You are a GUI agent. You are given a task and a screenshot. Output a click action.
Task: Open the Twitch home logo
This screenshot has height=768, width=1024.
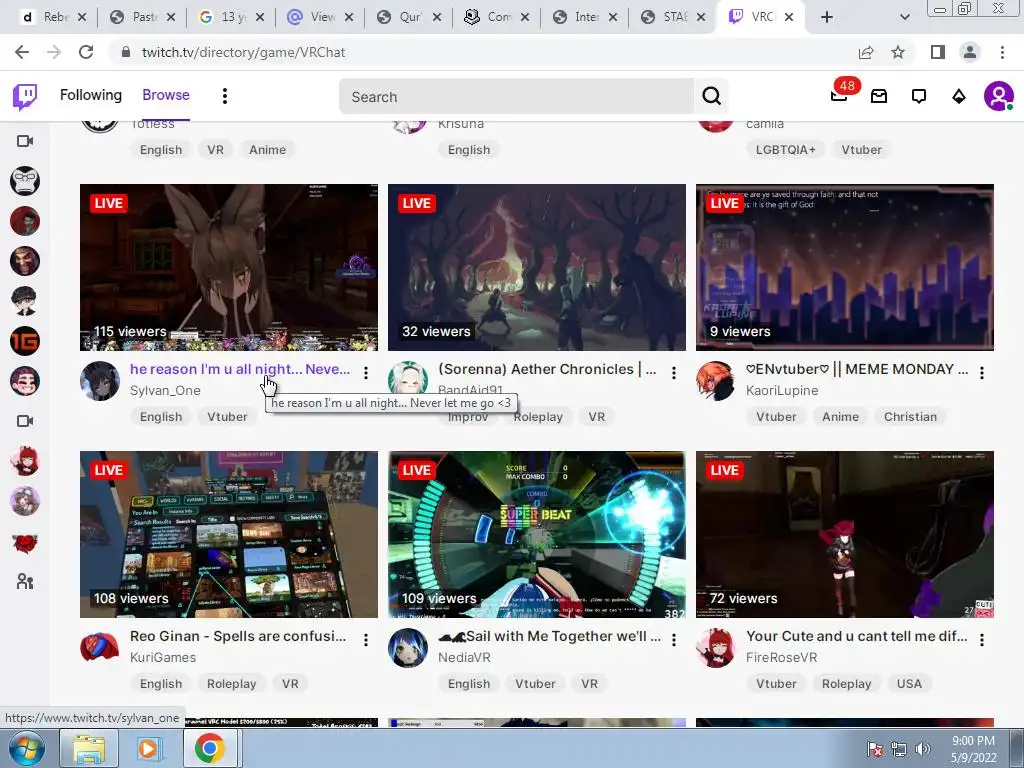tap(25, 97)
